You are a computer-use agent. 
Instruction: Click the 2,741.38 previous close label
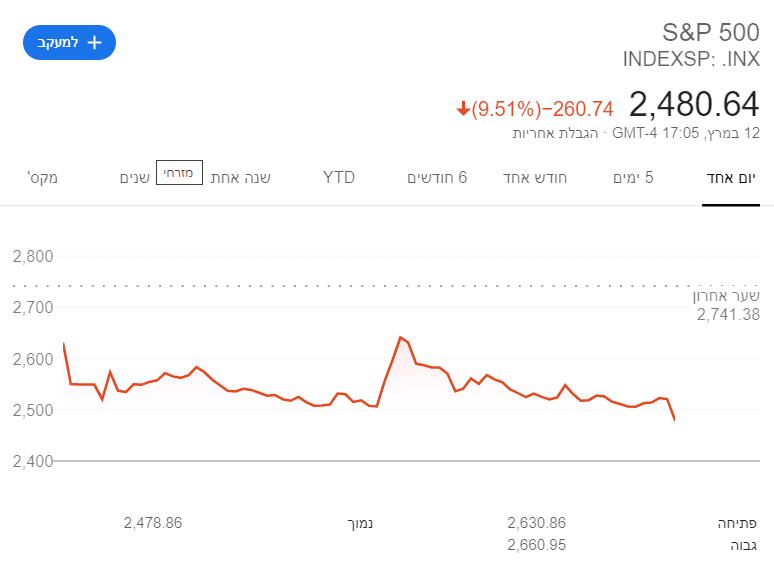[728, 315]
